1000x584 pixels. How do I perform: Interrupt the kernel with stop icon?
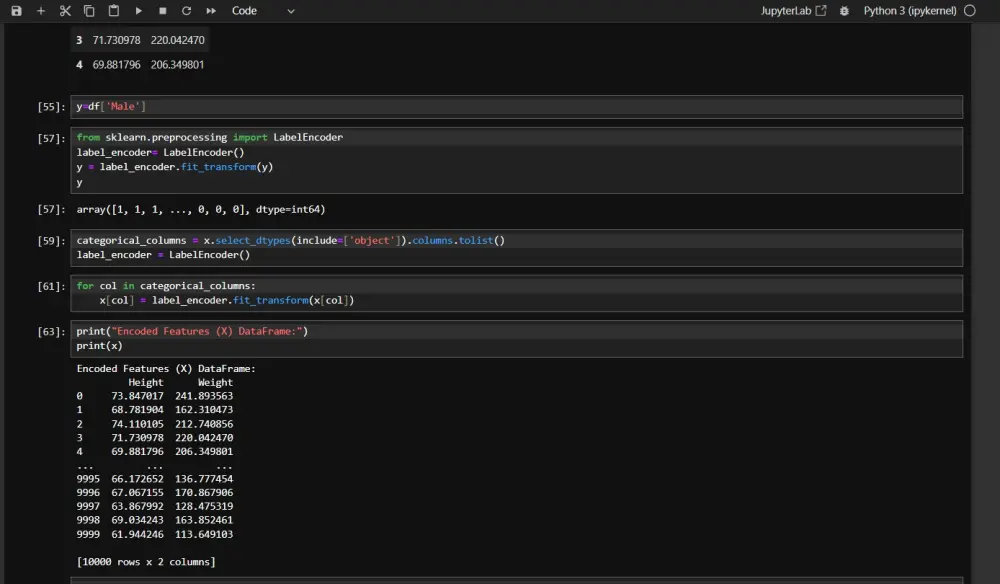coord(163,11)
